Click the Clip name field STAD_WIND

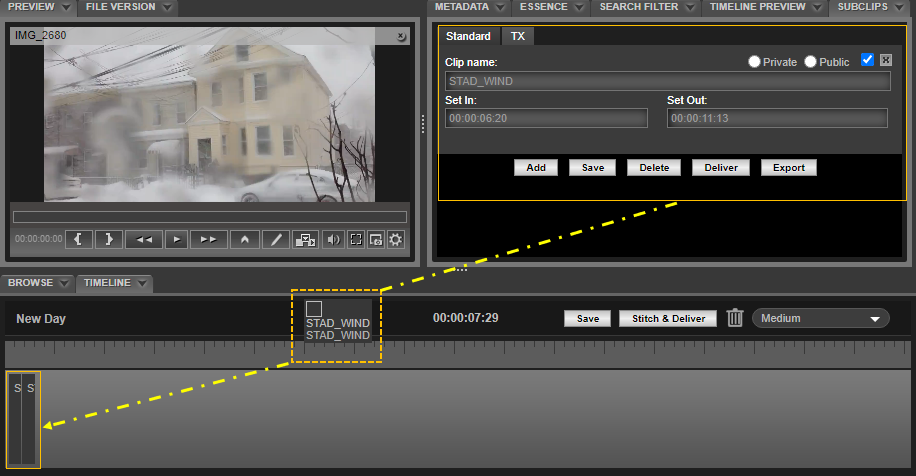668,81
